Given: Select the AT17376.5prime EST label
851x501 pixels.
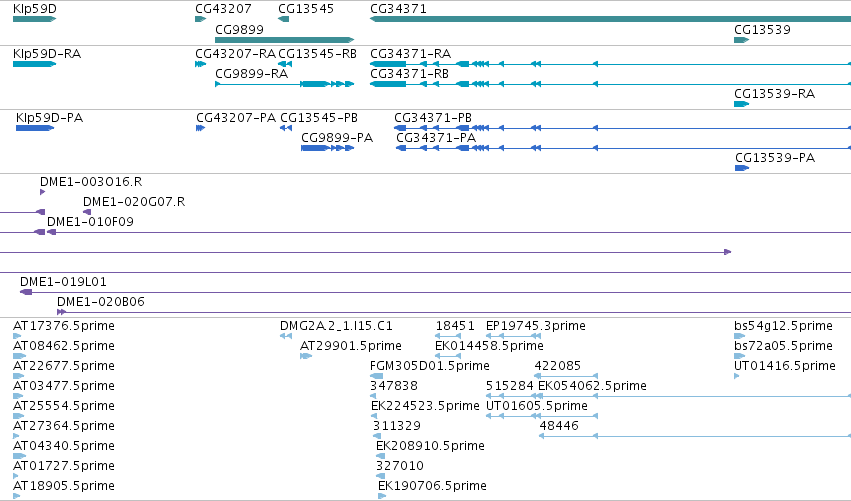Looking at the screenshot, I should pyautogui.click(x=64, y=326).
